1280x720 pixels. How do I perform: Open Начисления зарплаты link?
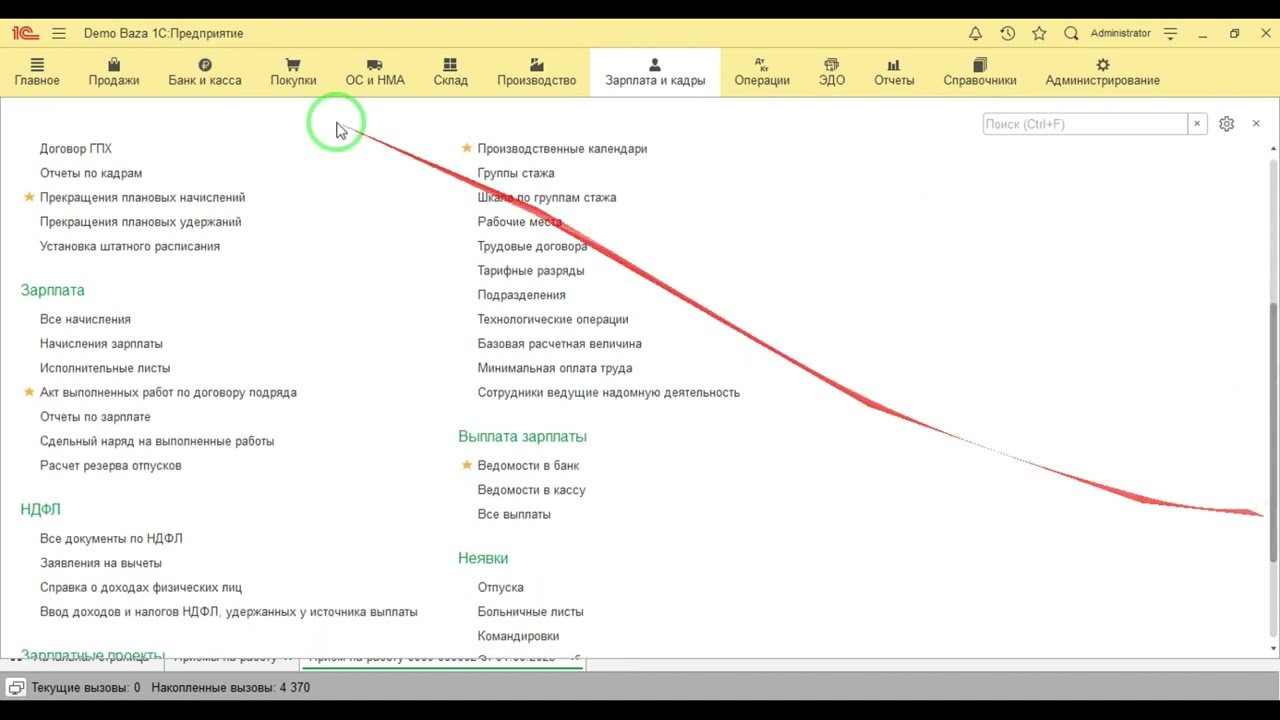pyautogui.click(x=101, y=344)
